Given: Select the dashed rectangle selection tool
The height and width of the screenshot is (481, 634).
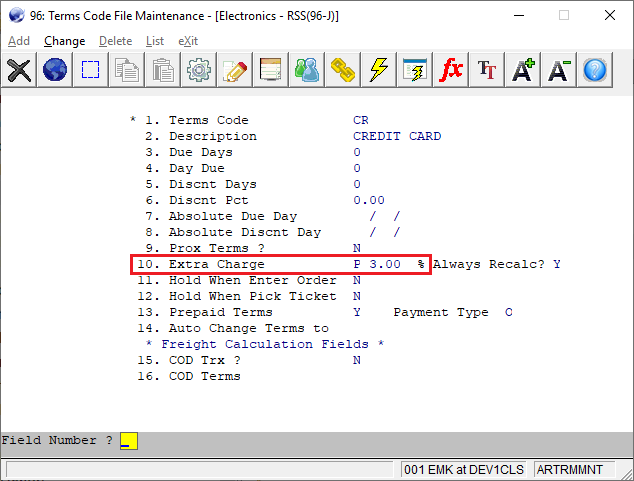Looking at the screenshot, I should 91,70.
